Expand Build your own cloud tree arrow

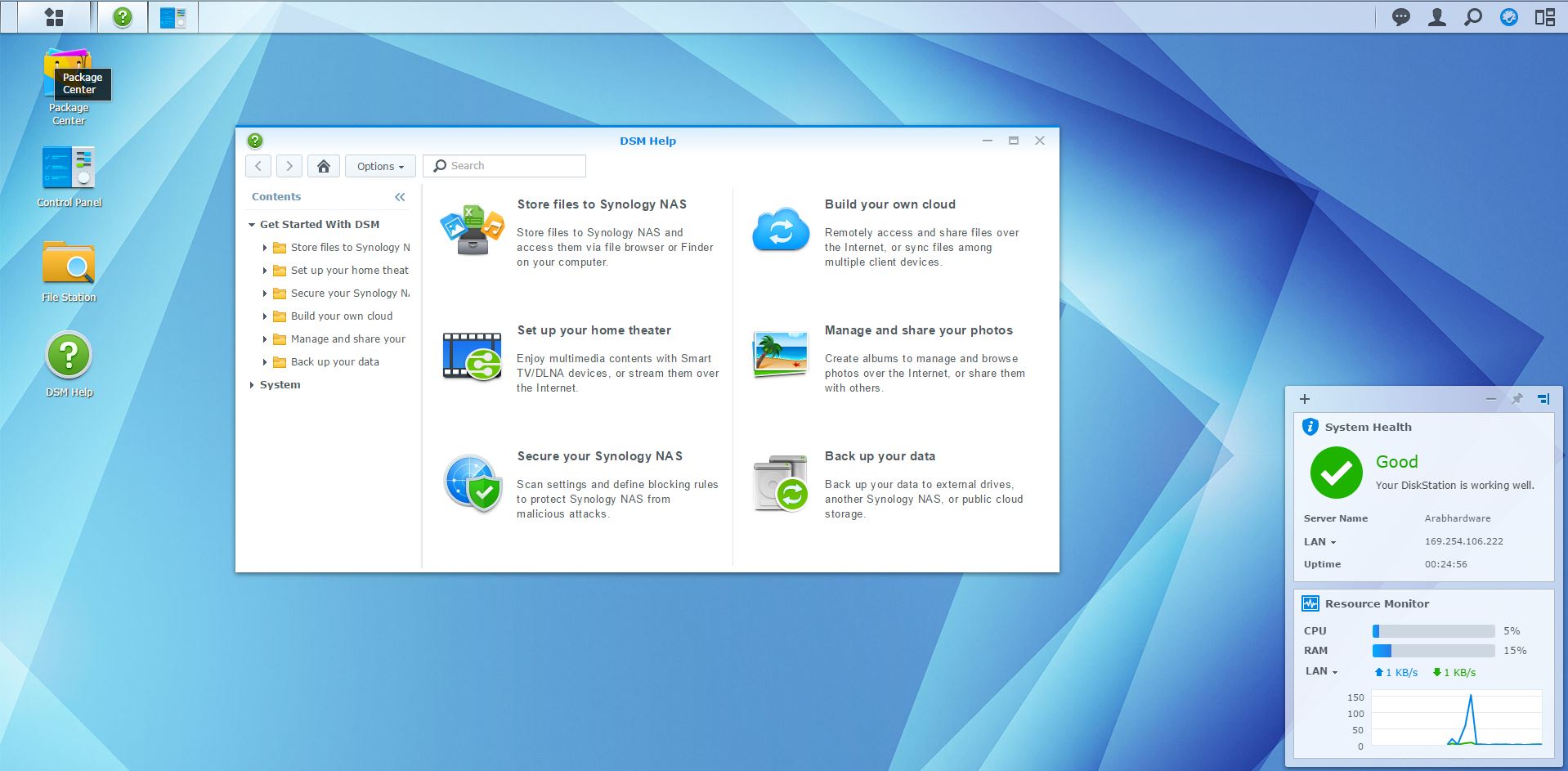(x=264, y=316)
